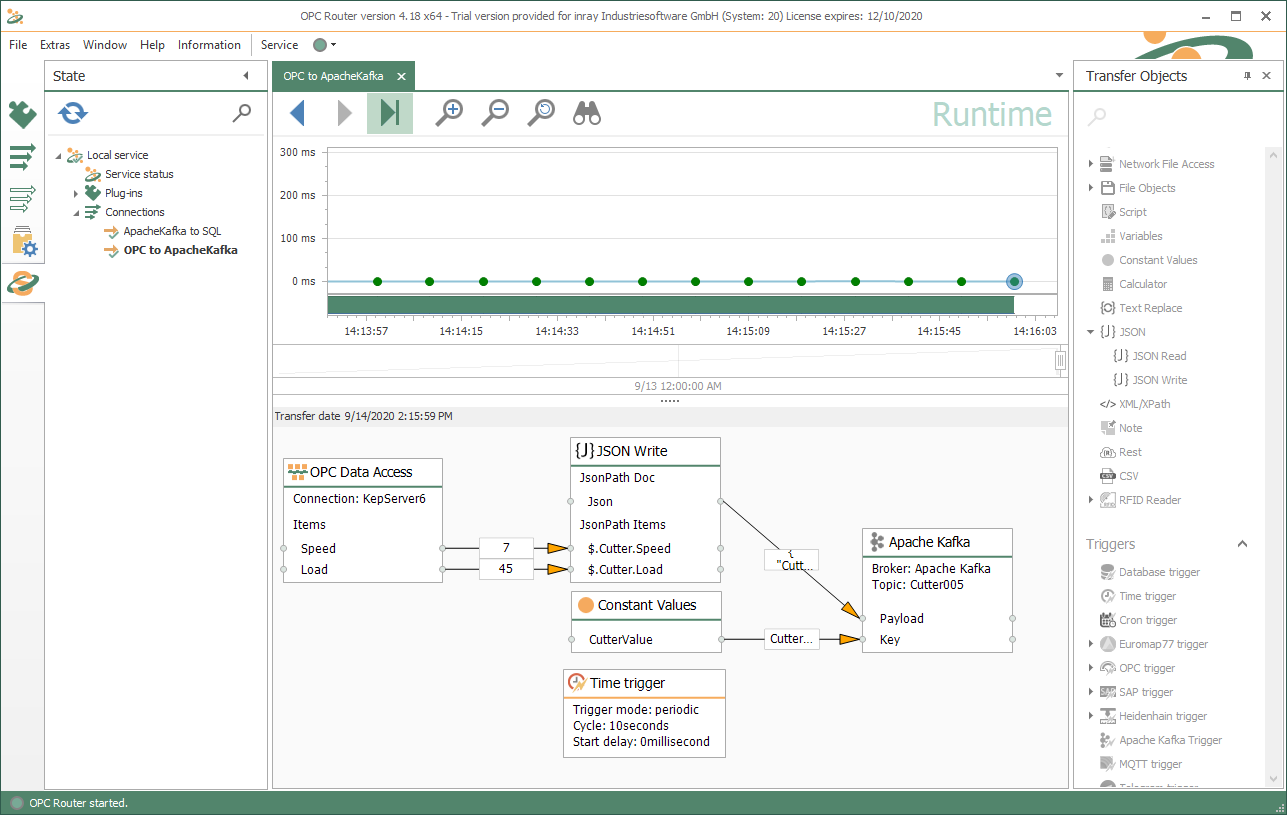Screen dimensions: 1287x815
Task: Collapse the Triggers section chevron
Action: pyautogui.click(x=1242, y=544)
